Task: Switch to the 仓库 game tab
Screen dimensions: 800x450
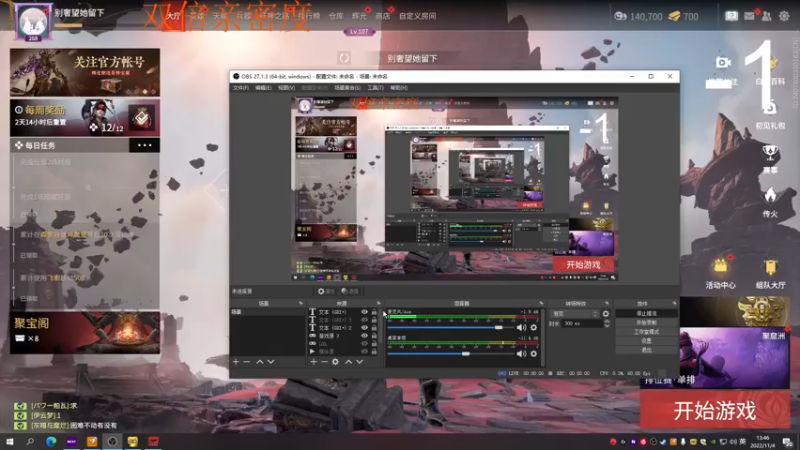Action: (x=336, y=16)
